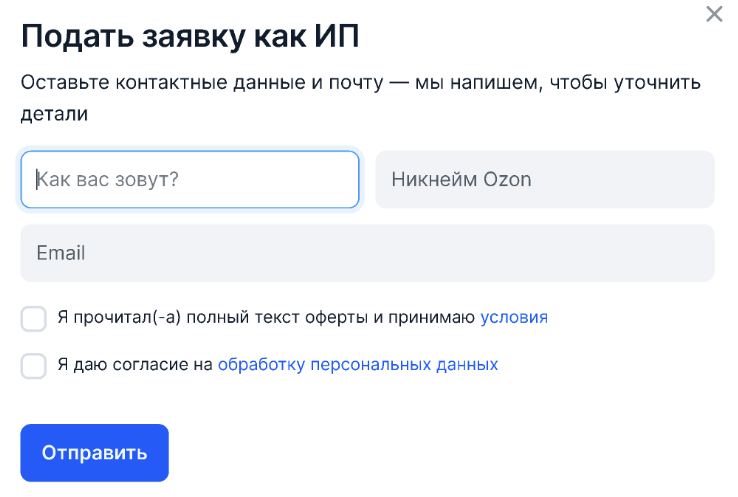Image resolution: width=738 pixels, height=497 pixels.
Task: Enable the personal data consent checkbox
Action: tap(34, 366)
